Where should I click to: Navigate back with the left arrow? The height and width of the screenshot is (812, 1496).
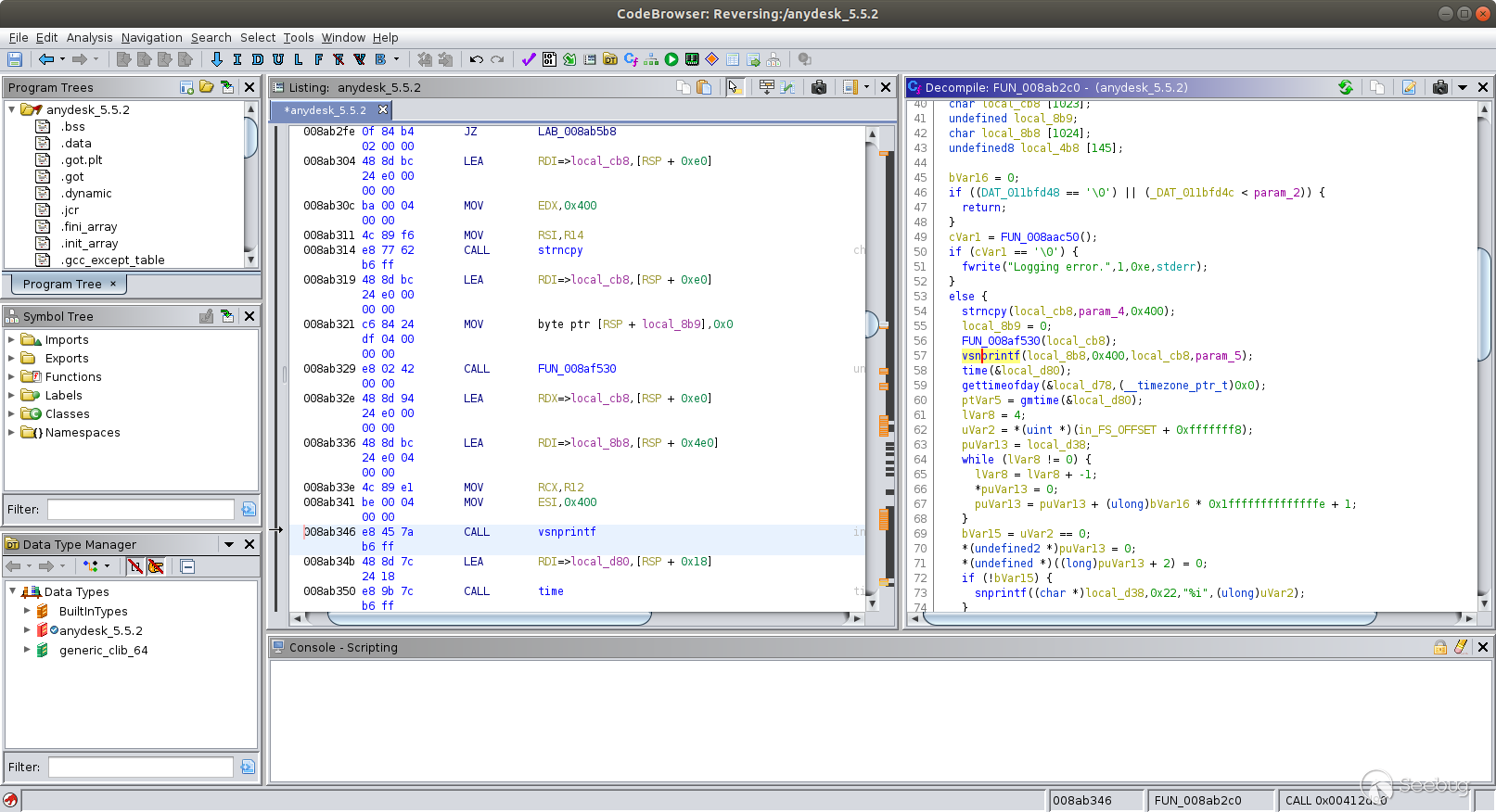tap(45, 59)
